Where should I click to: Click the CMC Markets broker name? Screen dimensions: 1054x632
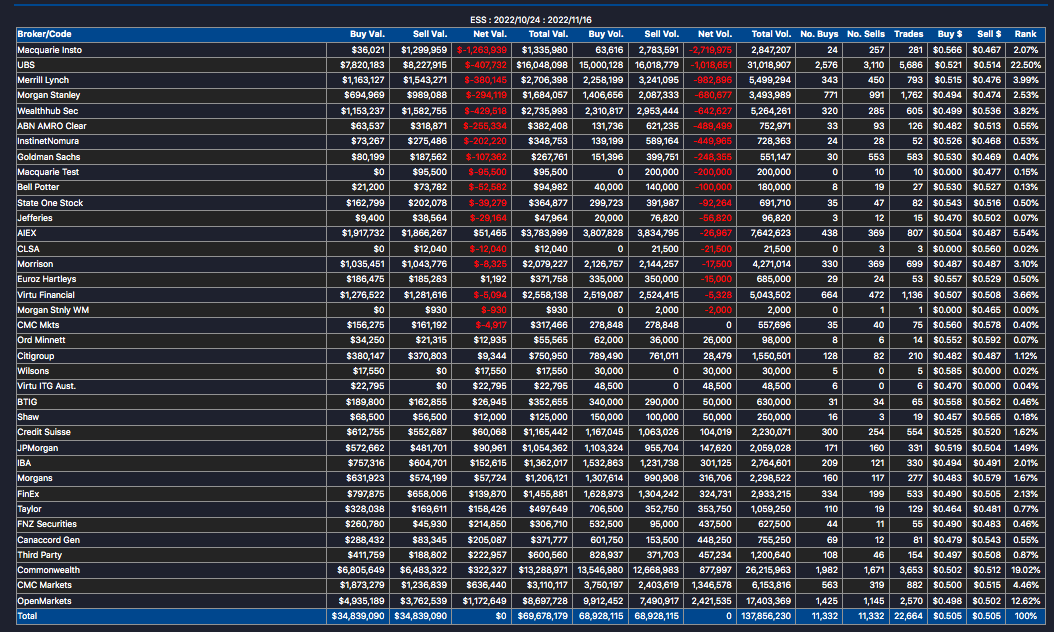pos(44,585)
